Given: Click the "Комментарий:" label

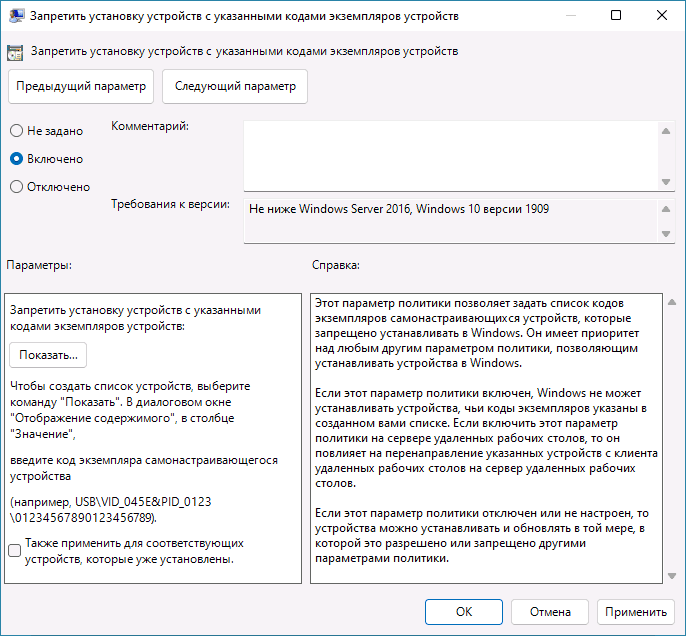Looking at the screenshot, I should (x=150, y=126).
